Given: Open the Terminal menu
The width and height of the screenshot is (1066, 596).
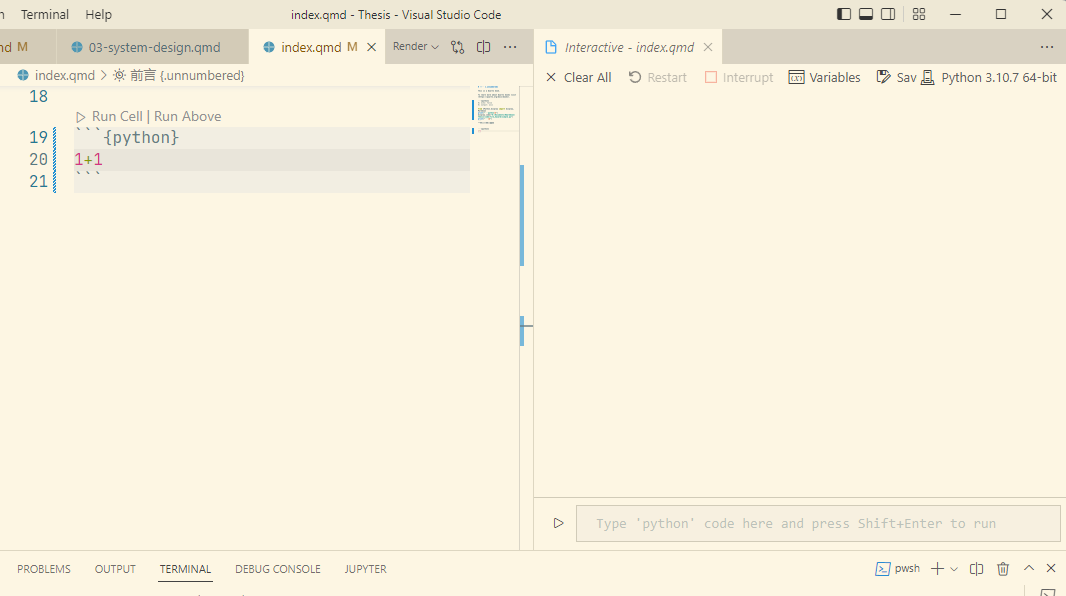Looking at the screenshot, I should coord(45,14).
